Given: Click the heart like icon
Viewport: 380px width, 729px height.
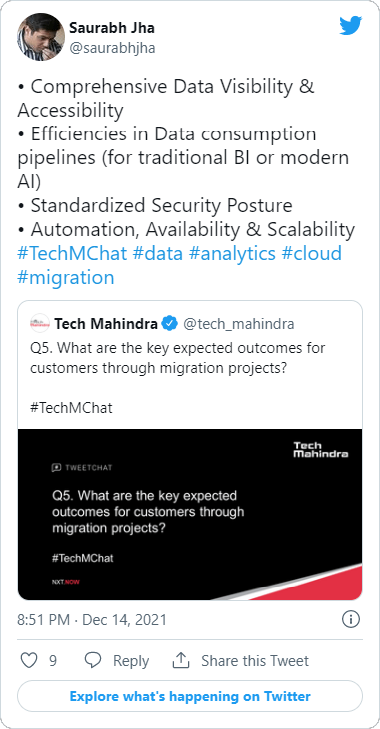Looking at the screenshot, I should pos(29,660).
